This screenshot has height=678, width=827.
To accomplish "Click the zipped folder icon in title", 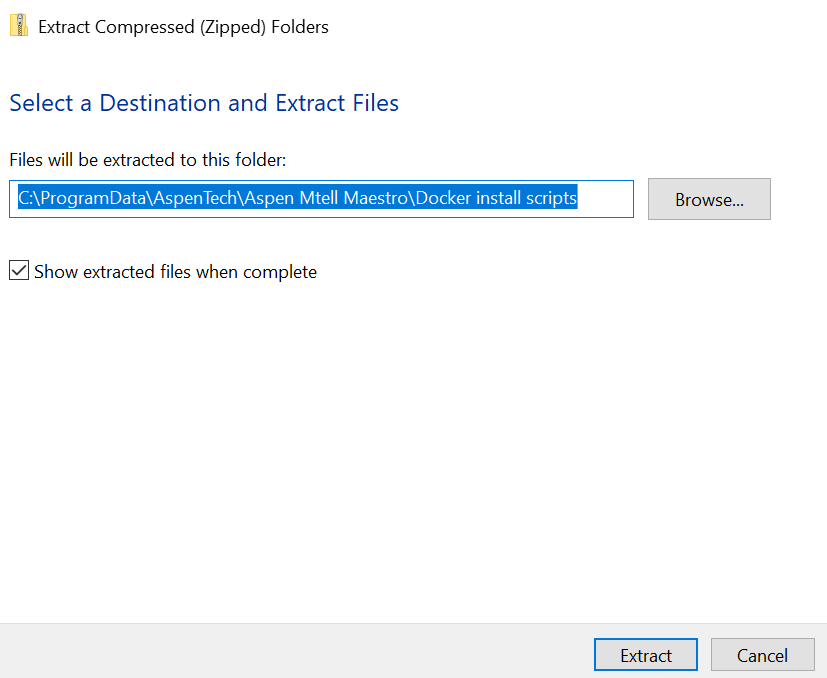I will click(18, 27).
